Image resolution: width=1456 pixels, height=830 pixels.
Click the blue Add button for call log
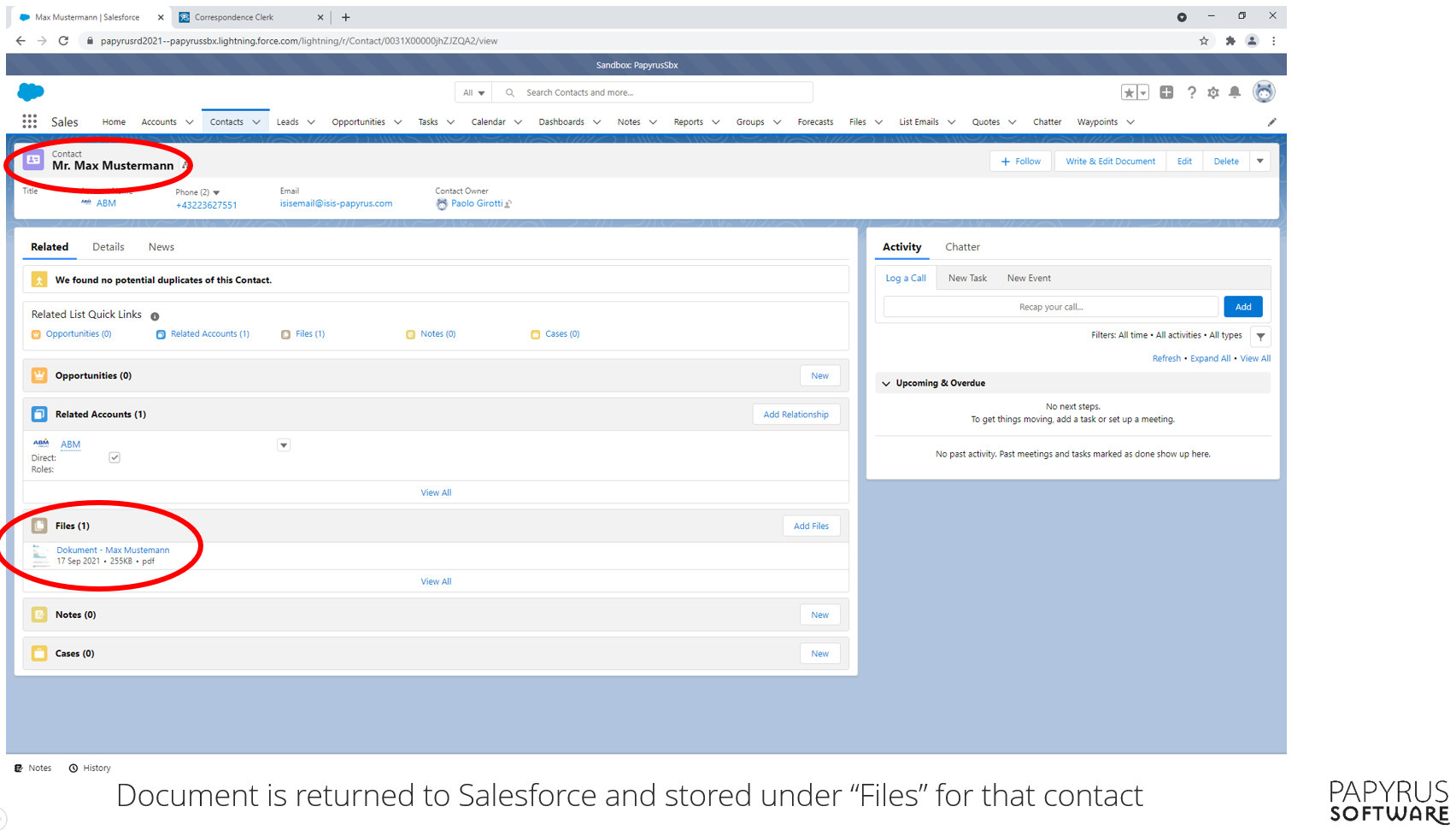(x=1242, y=307)
